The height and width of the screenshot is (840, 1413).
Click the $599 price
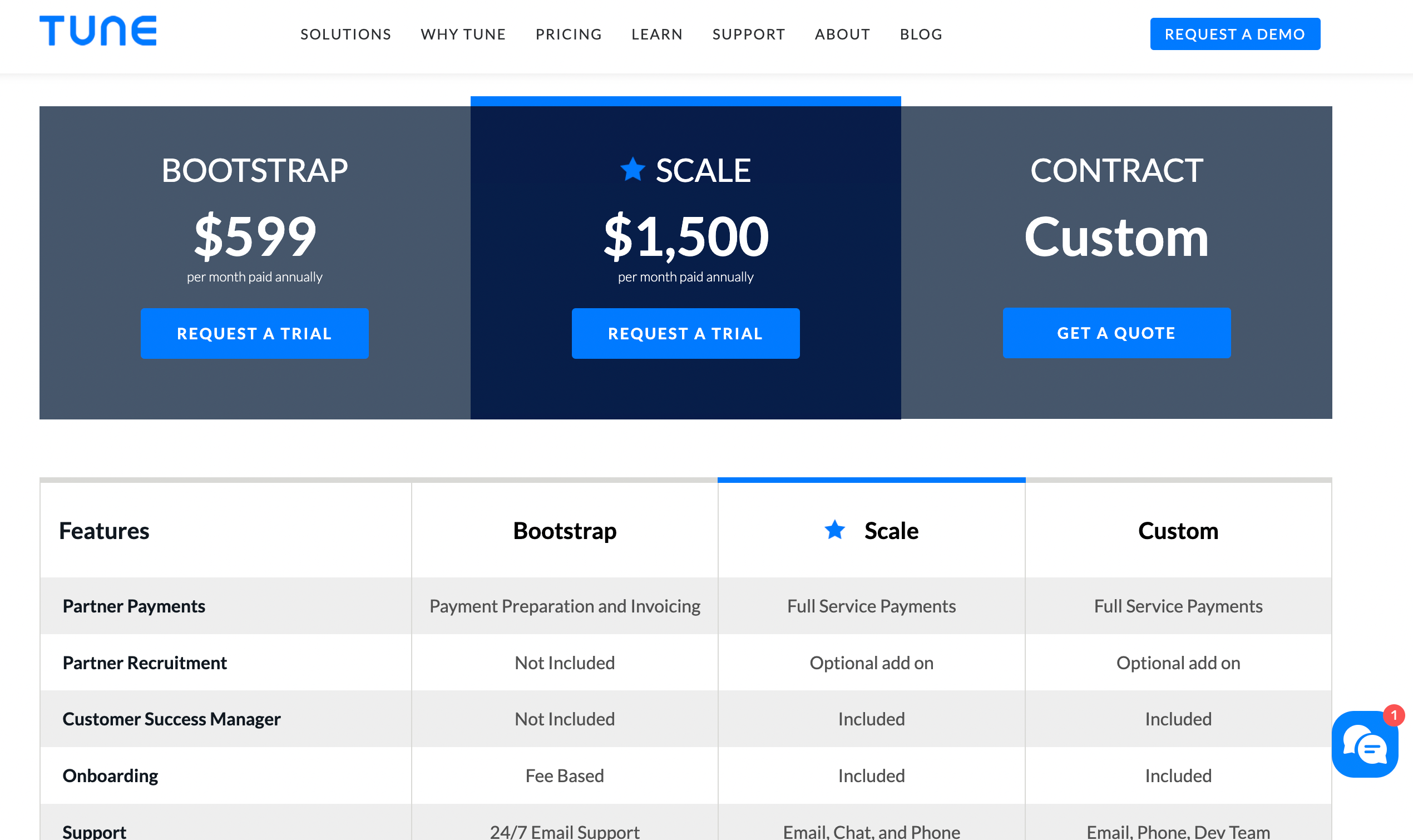[x=255, y=236]
